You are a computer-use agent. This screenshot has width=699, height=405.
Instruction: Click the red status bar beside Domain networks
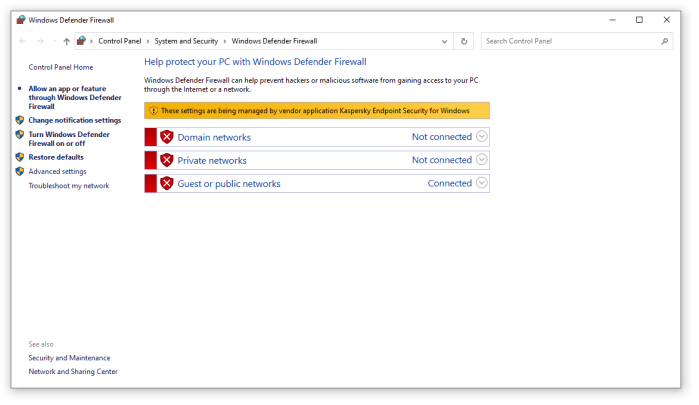click(x=150, y=137)
